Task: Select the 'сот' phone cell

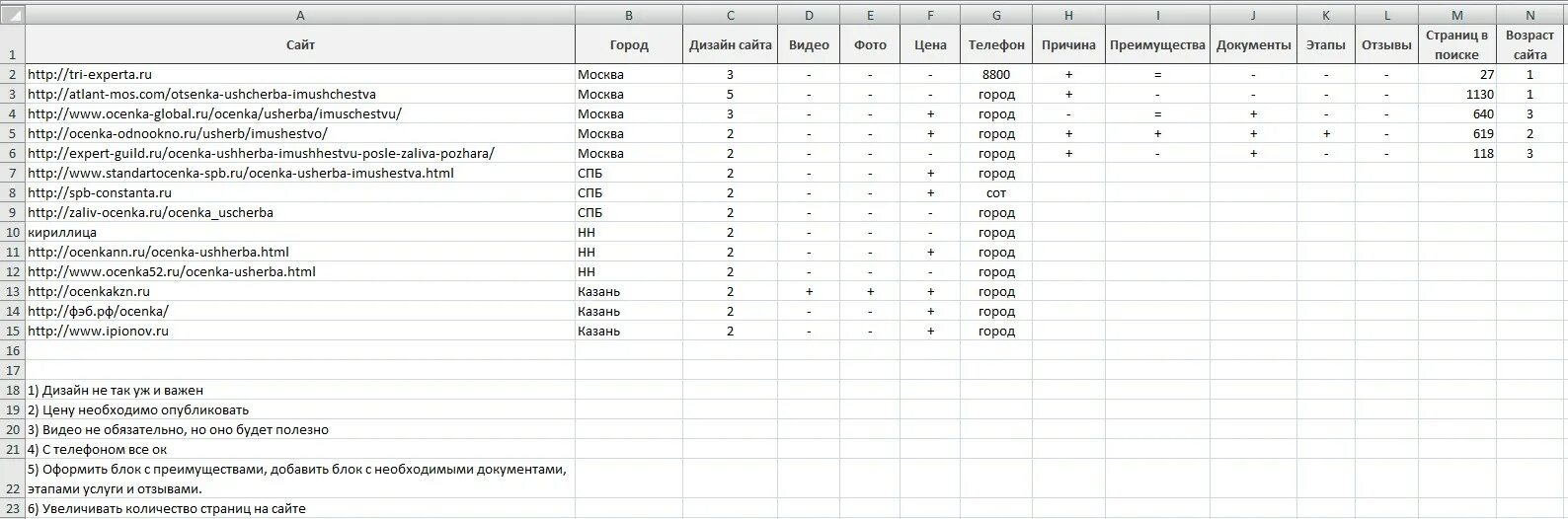Action: pos(996,192)
